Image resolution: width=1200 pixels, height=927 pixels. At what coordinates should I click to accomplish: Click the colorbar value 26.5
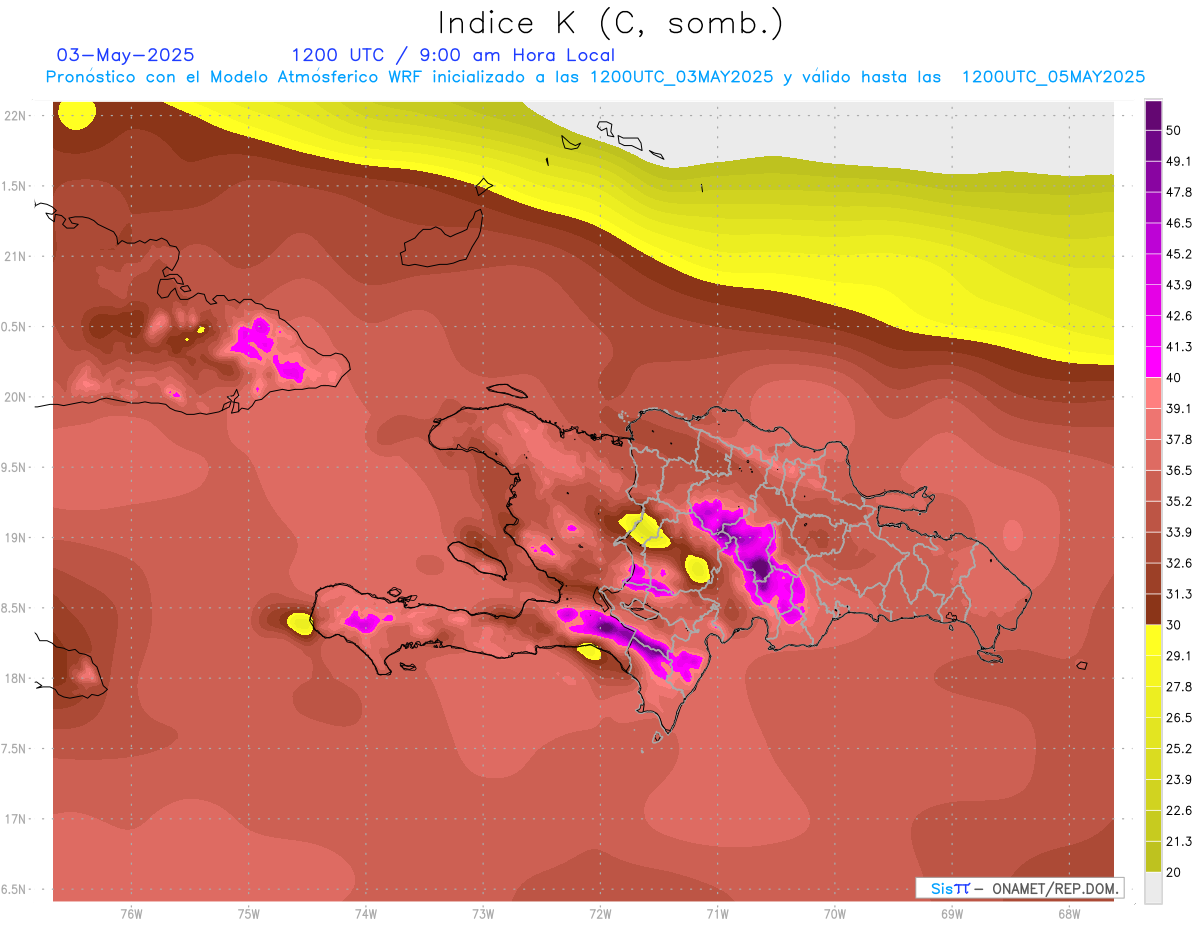tap(1178, 718)
